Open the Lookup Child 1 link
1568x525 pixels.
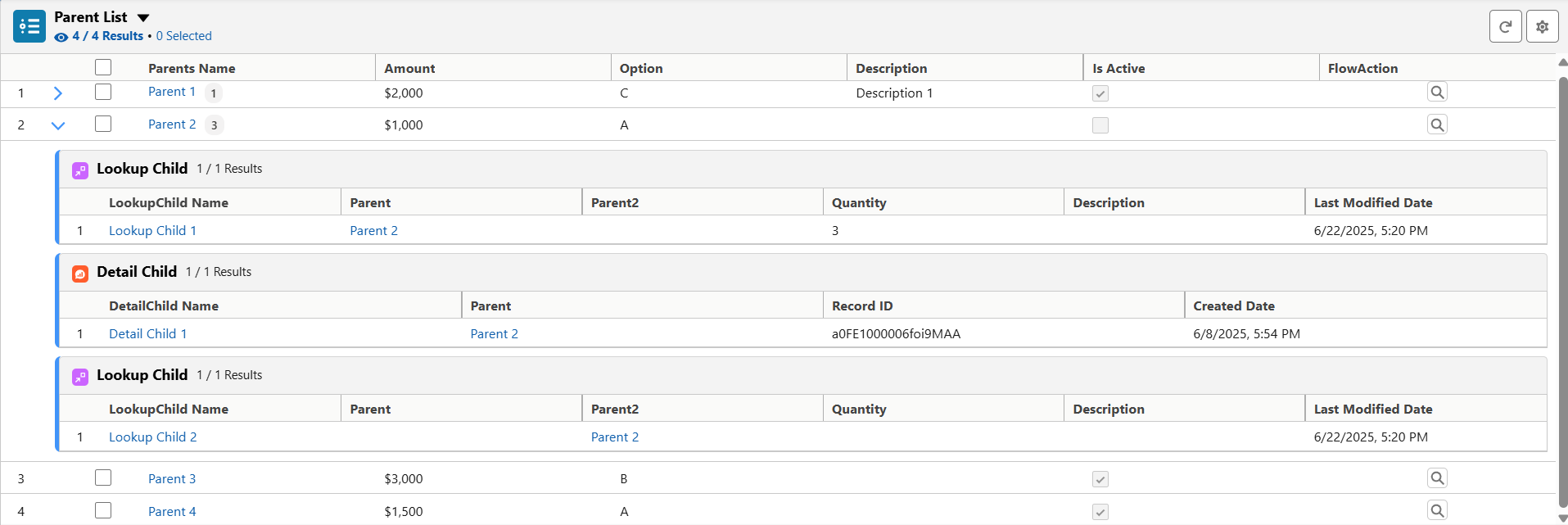coord(152,231)
